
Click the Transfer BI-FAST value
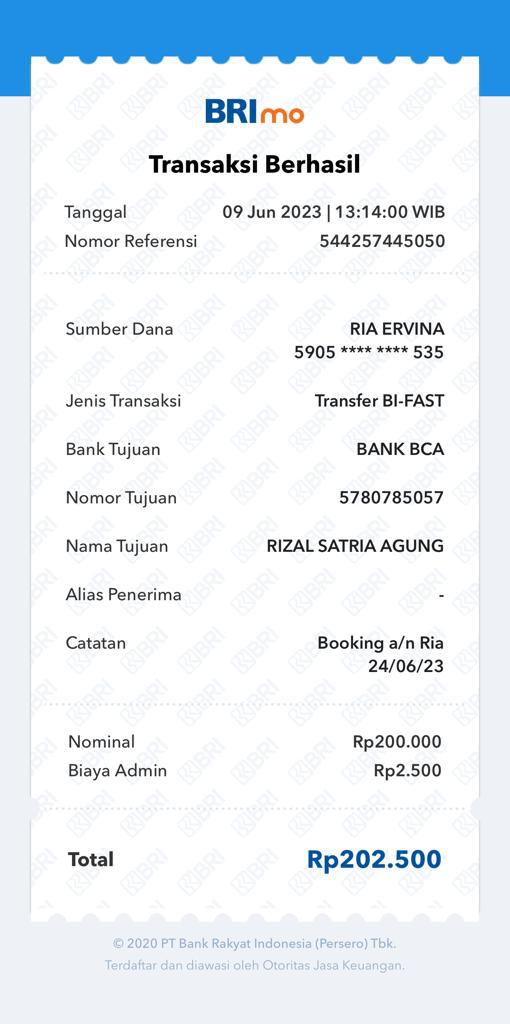379,400
